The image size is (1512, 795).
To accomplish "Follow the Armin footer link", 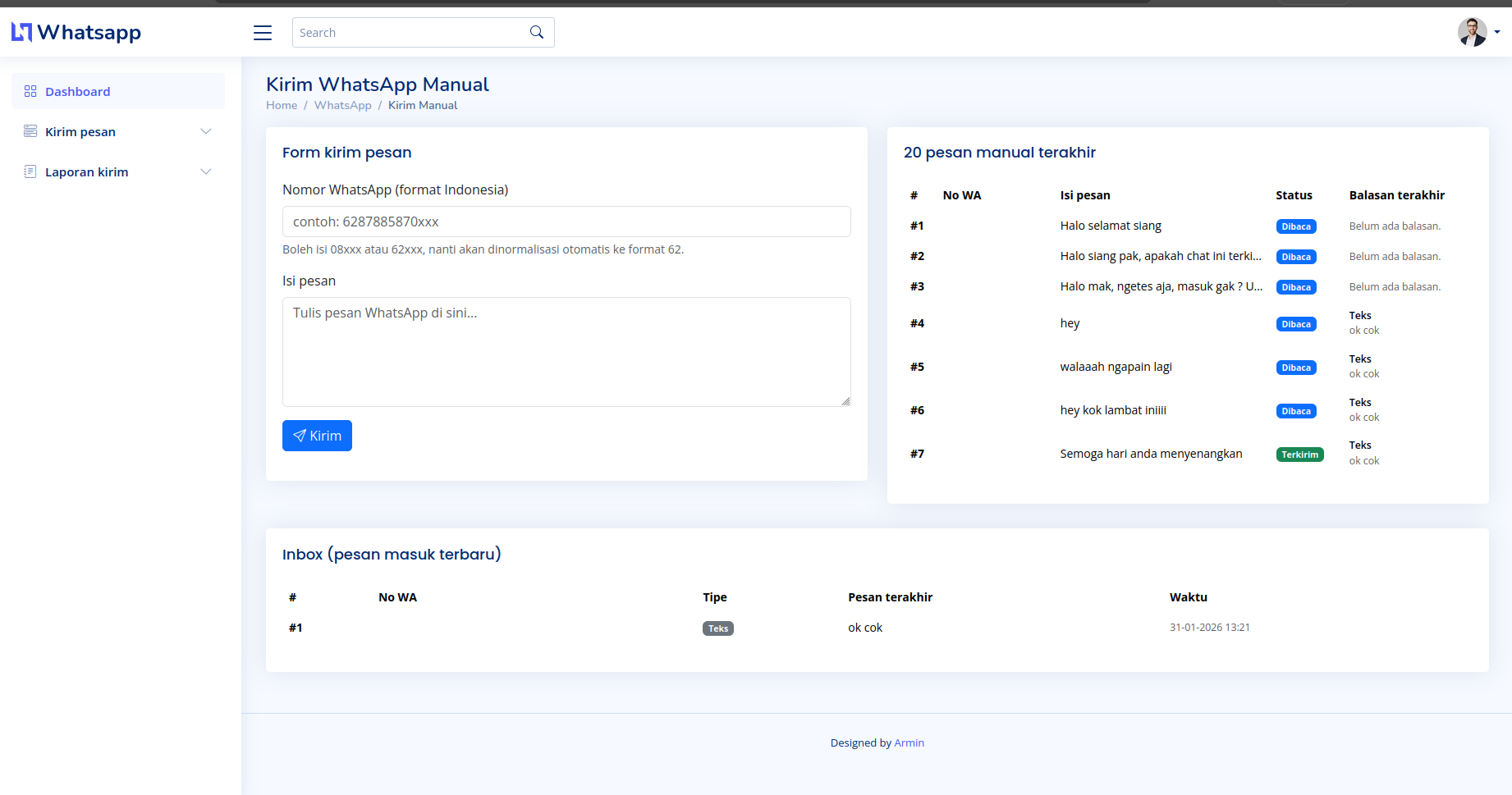I will [909, 742].
